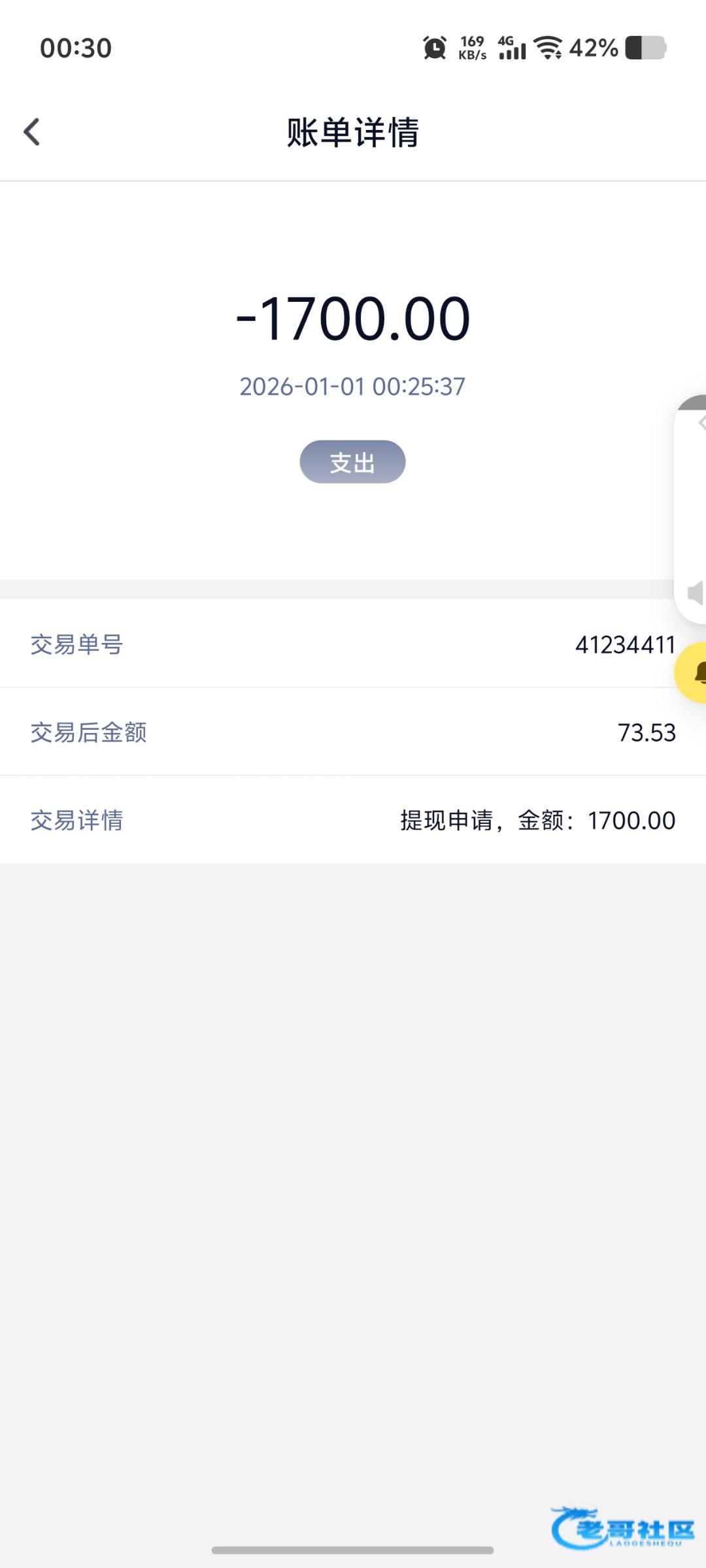This screenshot has width=706, height=1568.
Task: Tap the battery indicator icon
Action: (x=645, y=48)
